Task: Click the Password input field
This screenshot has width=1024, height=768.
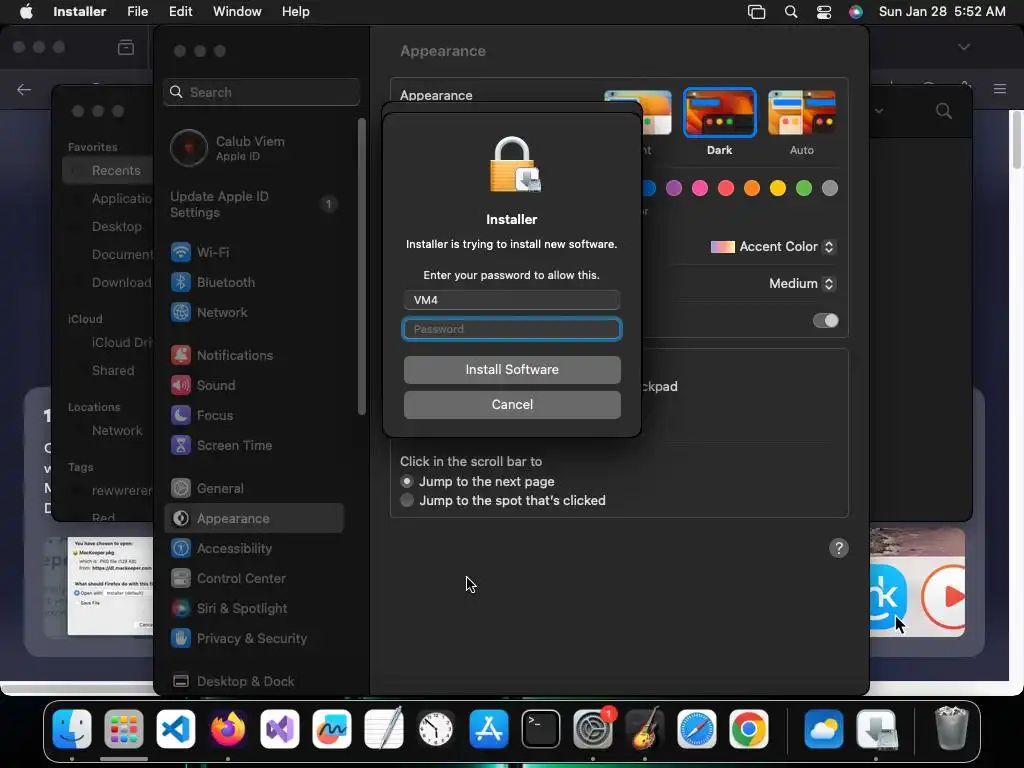Action: coord(512,329)
